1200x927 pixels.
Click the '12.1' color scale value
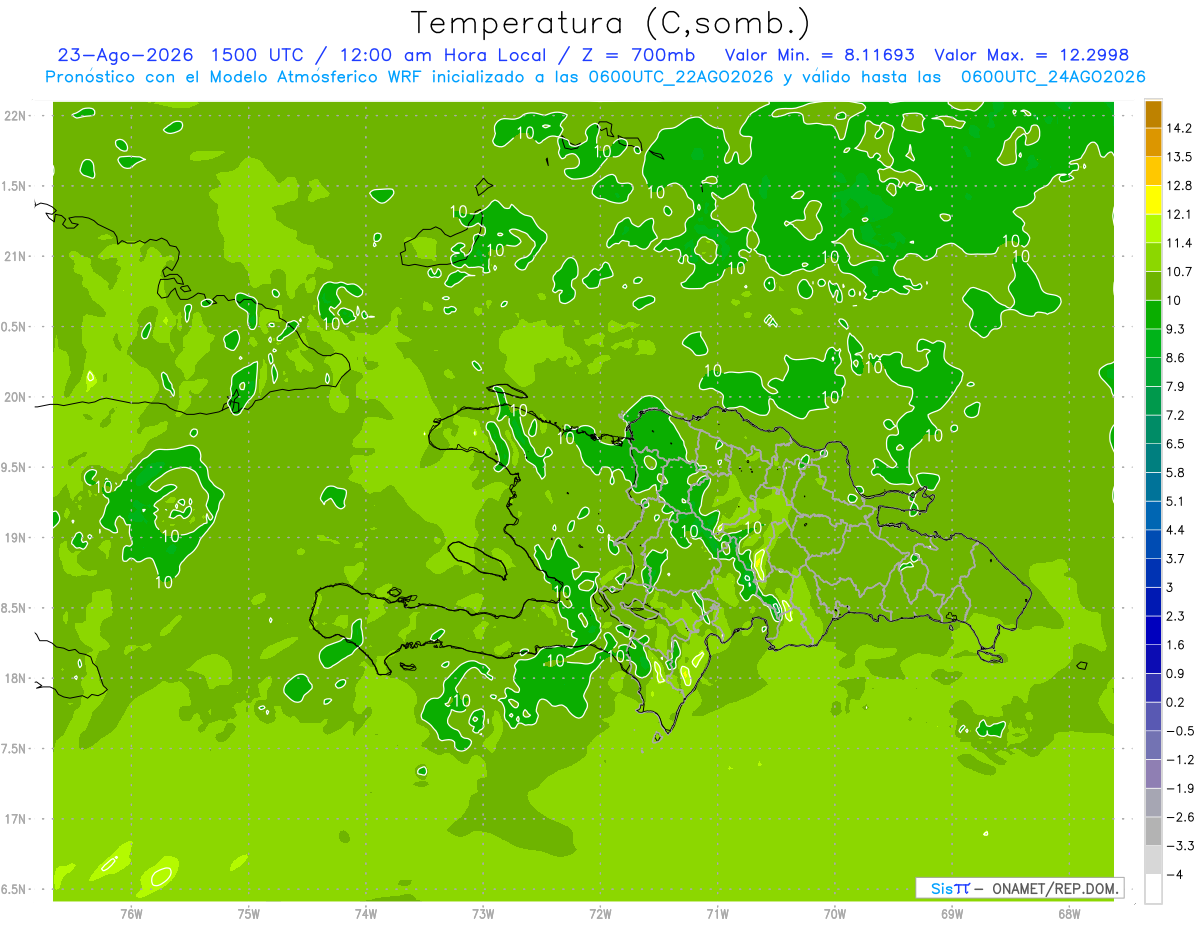[x=1181, y=214]
